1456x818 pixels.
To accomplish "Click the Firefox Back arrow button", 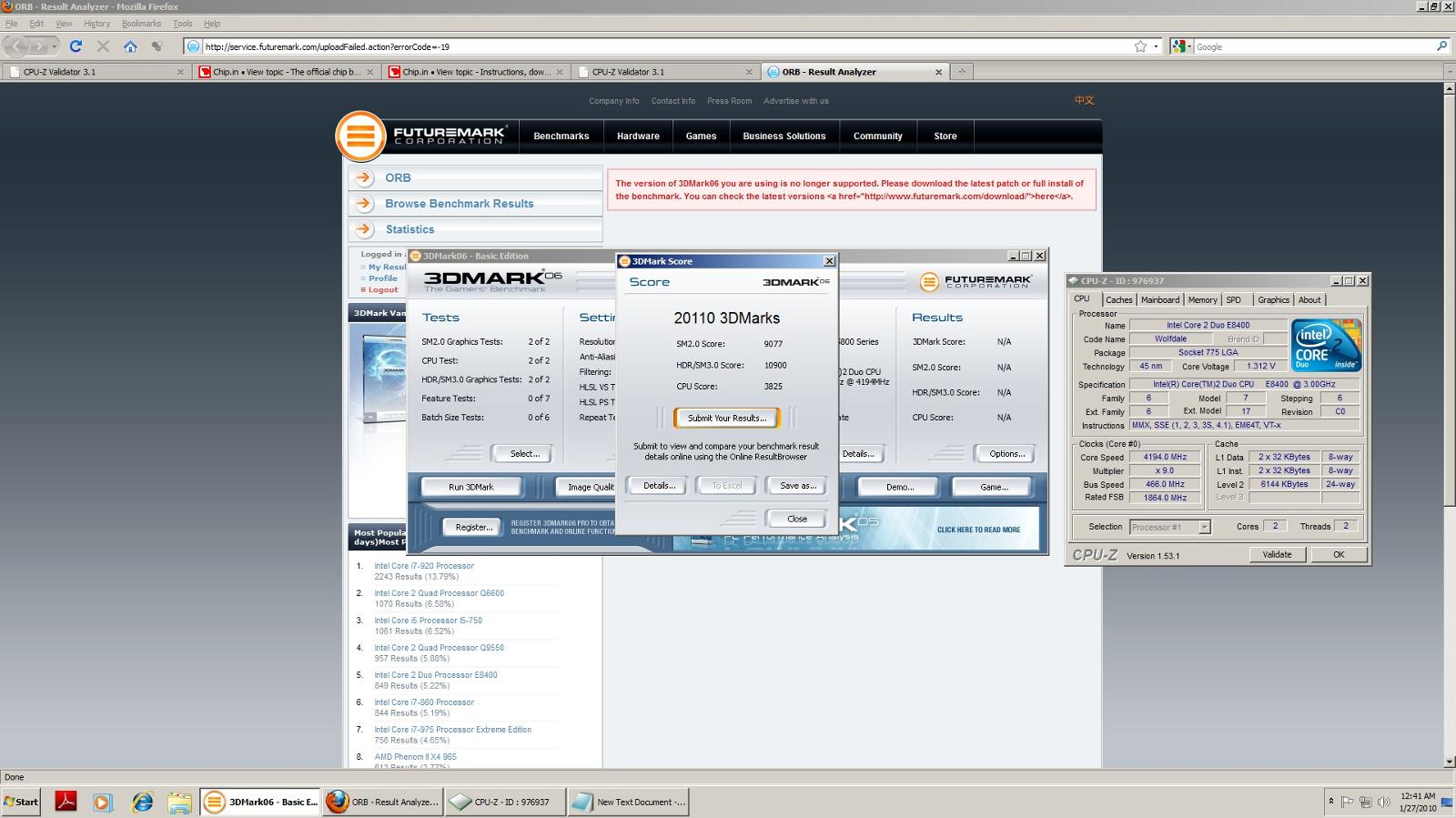I will click(x=16, y=45).
